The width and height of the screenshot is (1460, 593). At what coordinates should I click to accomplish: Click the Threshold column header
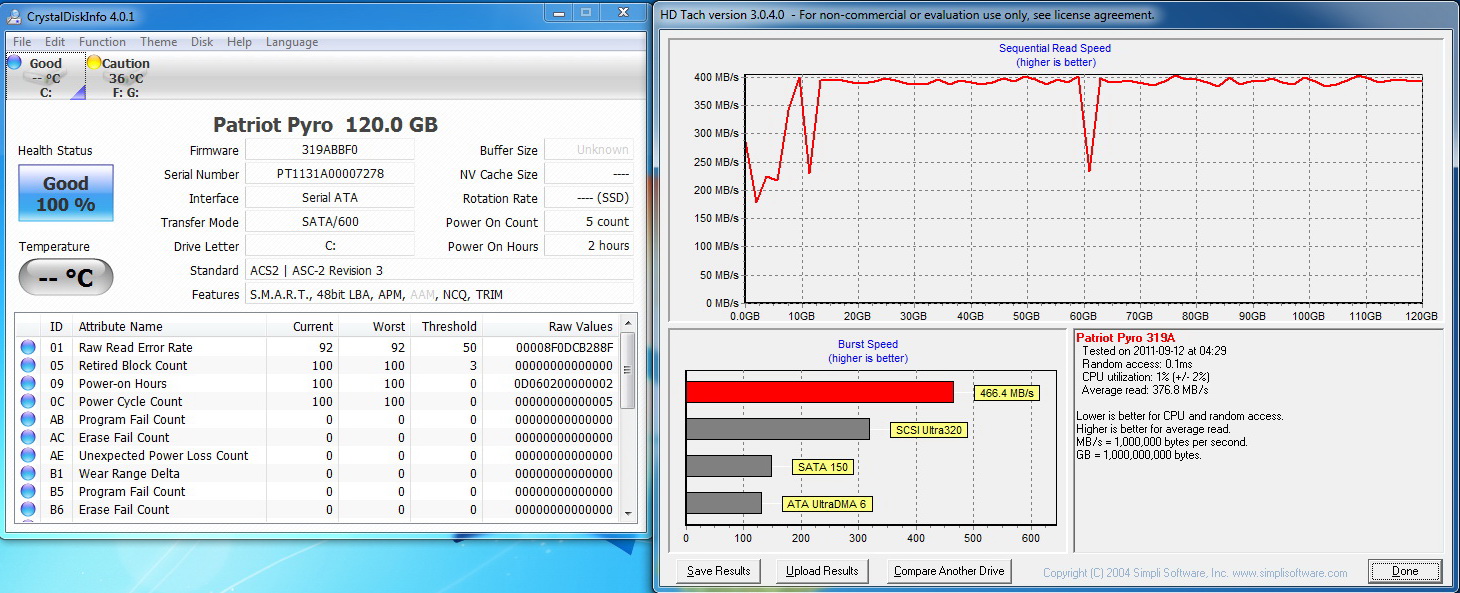(x=447, y=326)
